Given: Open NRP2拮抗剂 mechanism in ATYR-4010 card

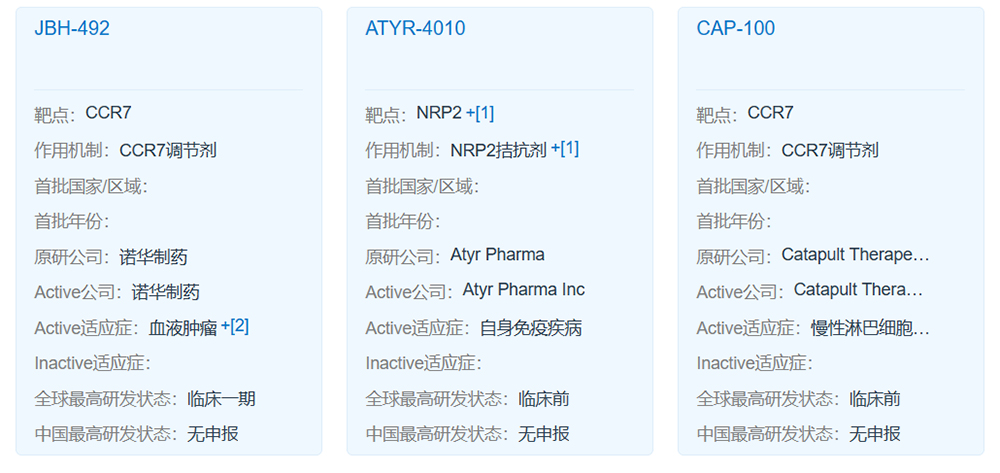Looking at the screenshot, I should 499,150.
